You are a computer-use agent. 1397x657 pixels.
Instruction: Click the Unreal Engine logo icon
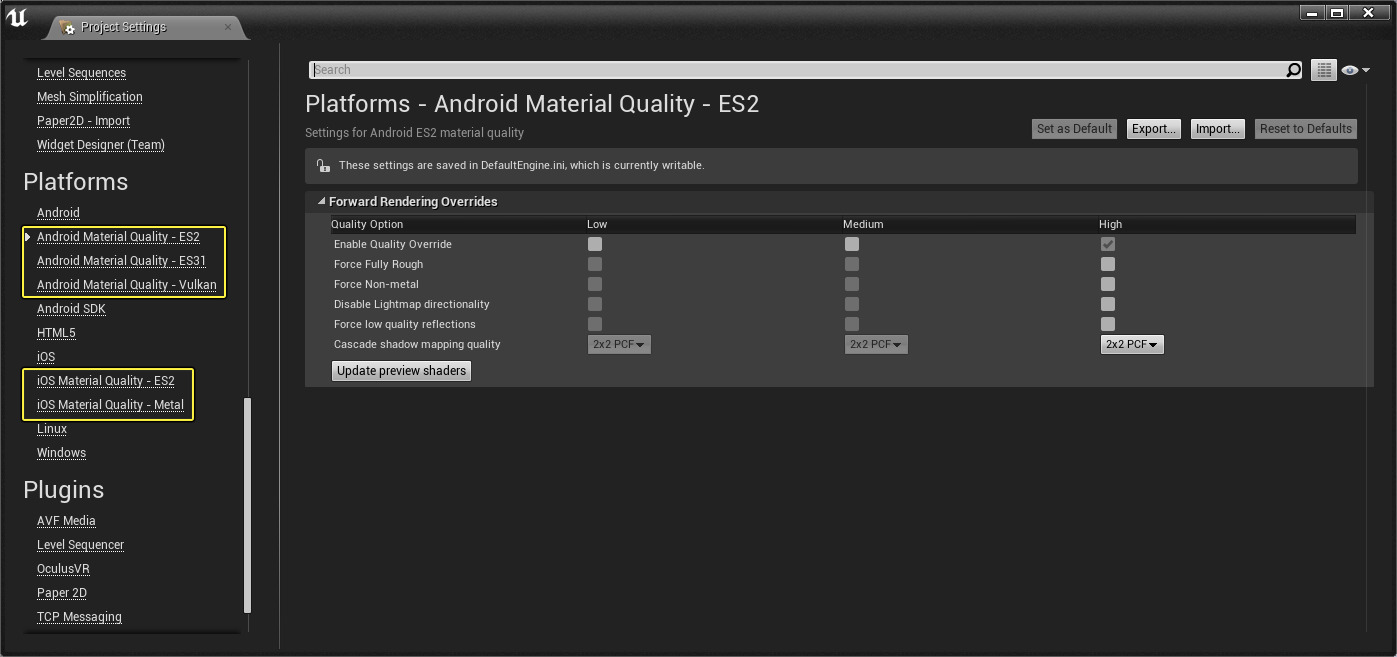pos(17,18)
